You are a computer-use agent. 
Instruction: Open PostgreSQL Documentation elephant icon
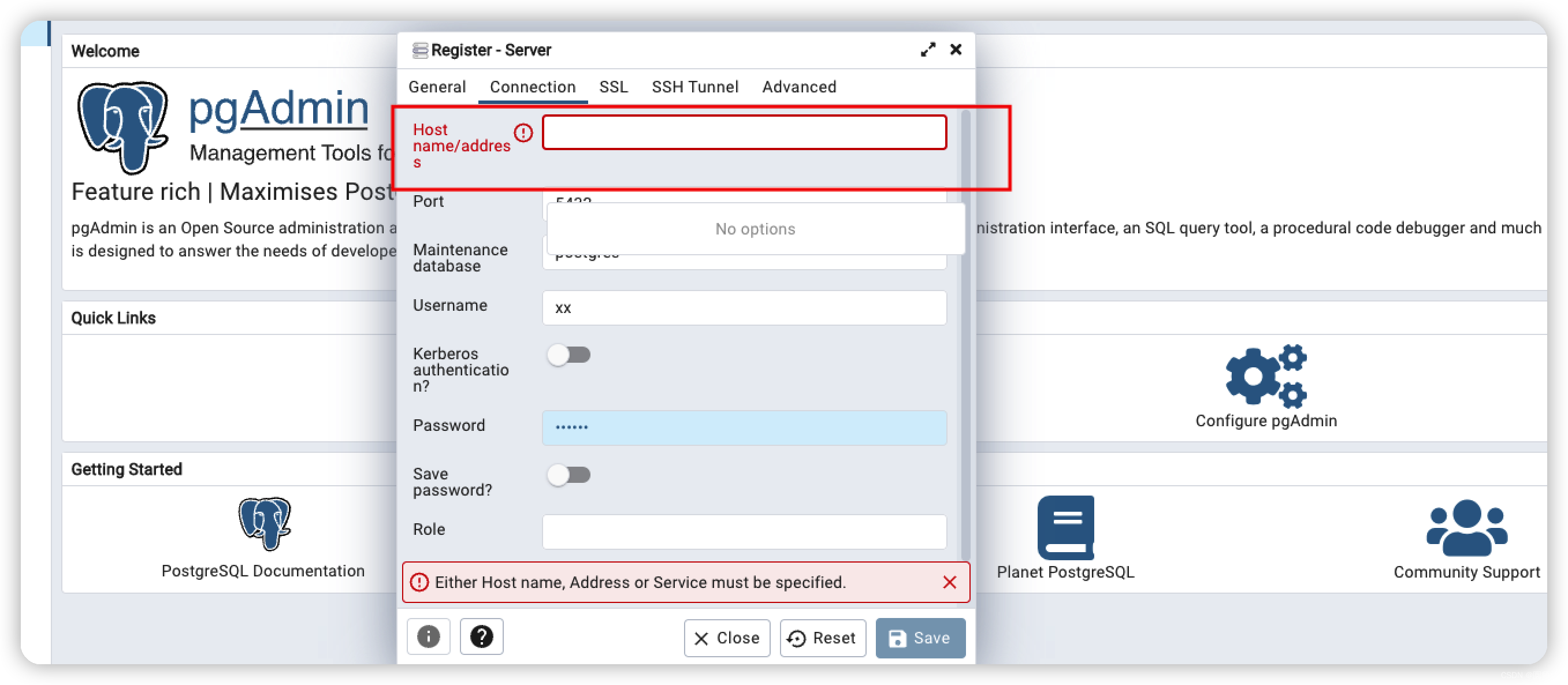[x=264, y=523]
